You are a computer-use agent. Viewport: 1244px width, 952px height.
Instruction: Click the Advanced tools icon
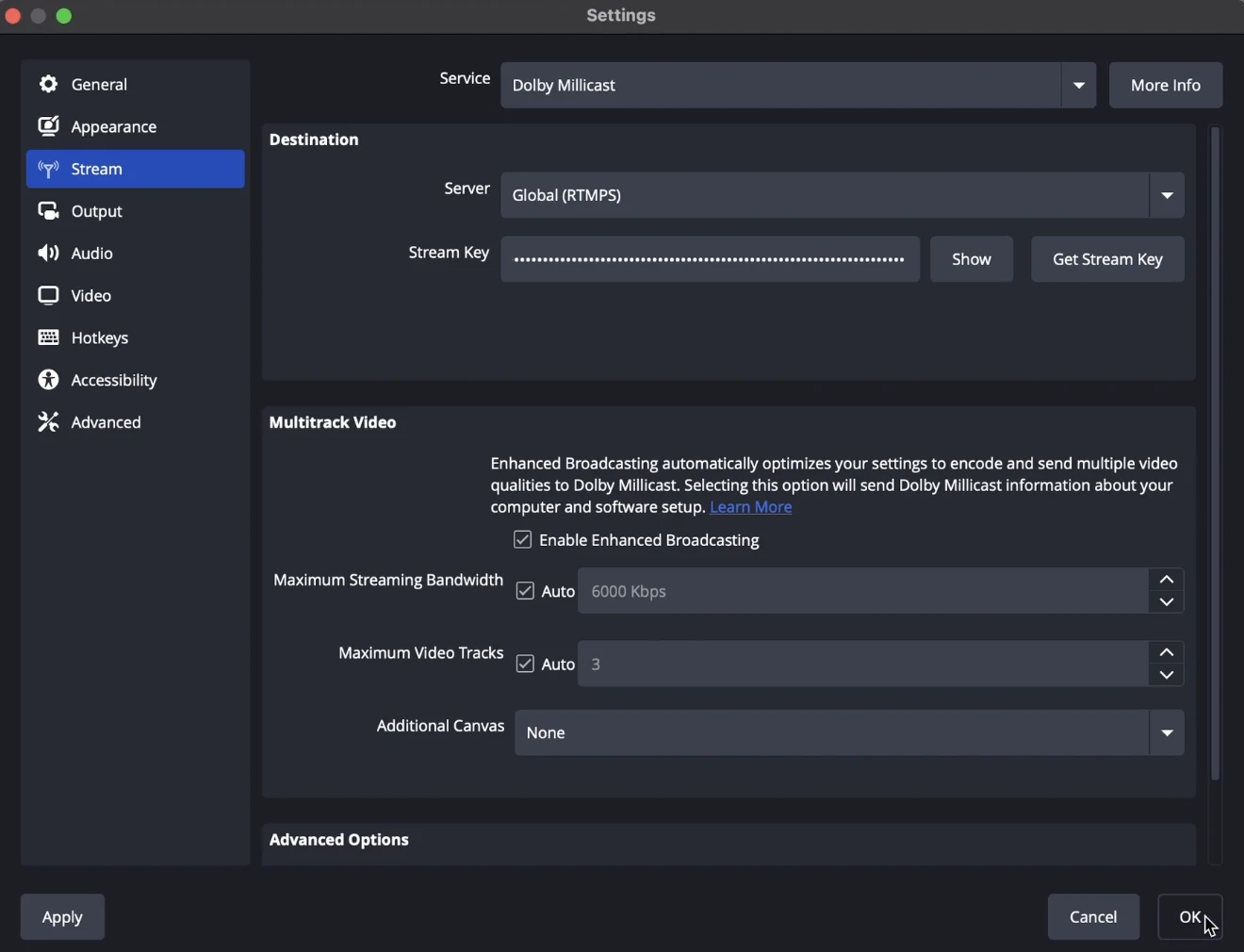[49, 423]
